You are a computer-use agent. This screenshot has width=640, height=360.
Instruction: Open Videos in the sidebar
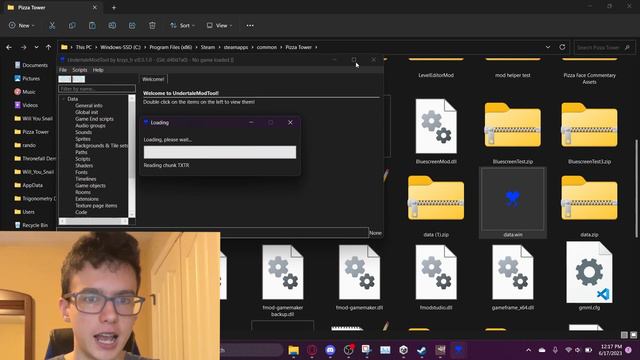(x=26, y=105)
